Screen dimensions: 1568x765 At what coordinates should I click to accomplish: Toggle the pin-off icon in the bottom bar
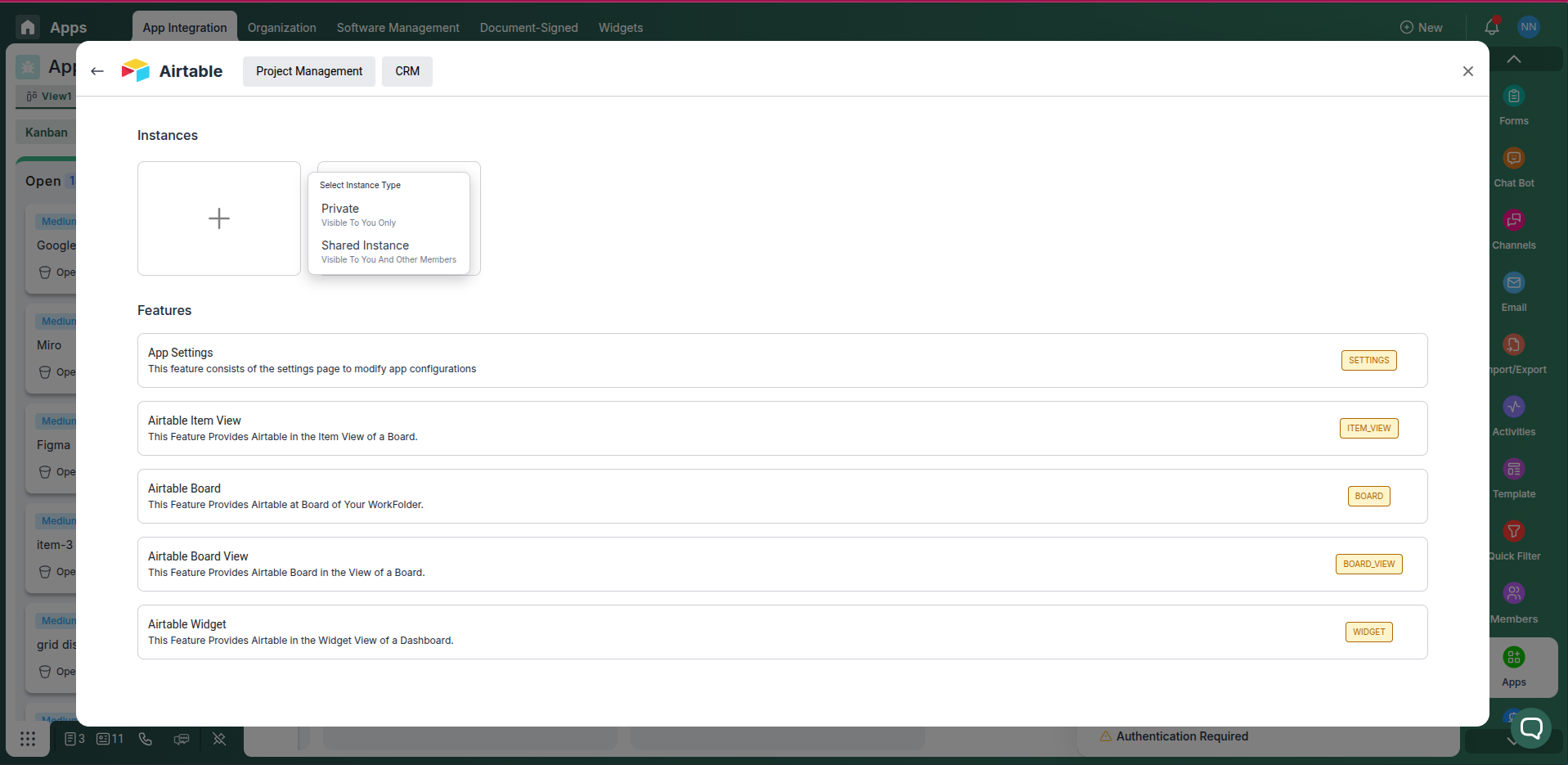218,739
